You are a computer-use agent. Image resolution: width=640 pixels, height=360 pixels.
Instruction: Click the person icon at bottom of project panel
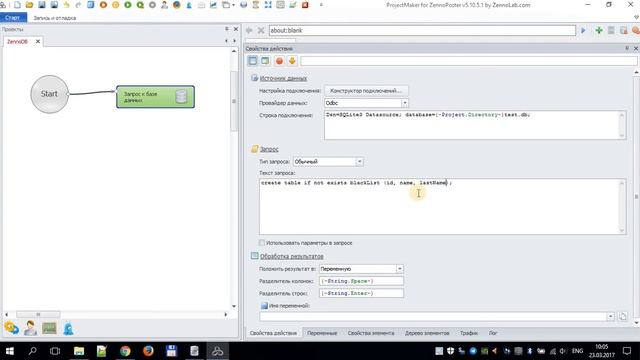(30, 328)
